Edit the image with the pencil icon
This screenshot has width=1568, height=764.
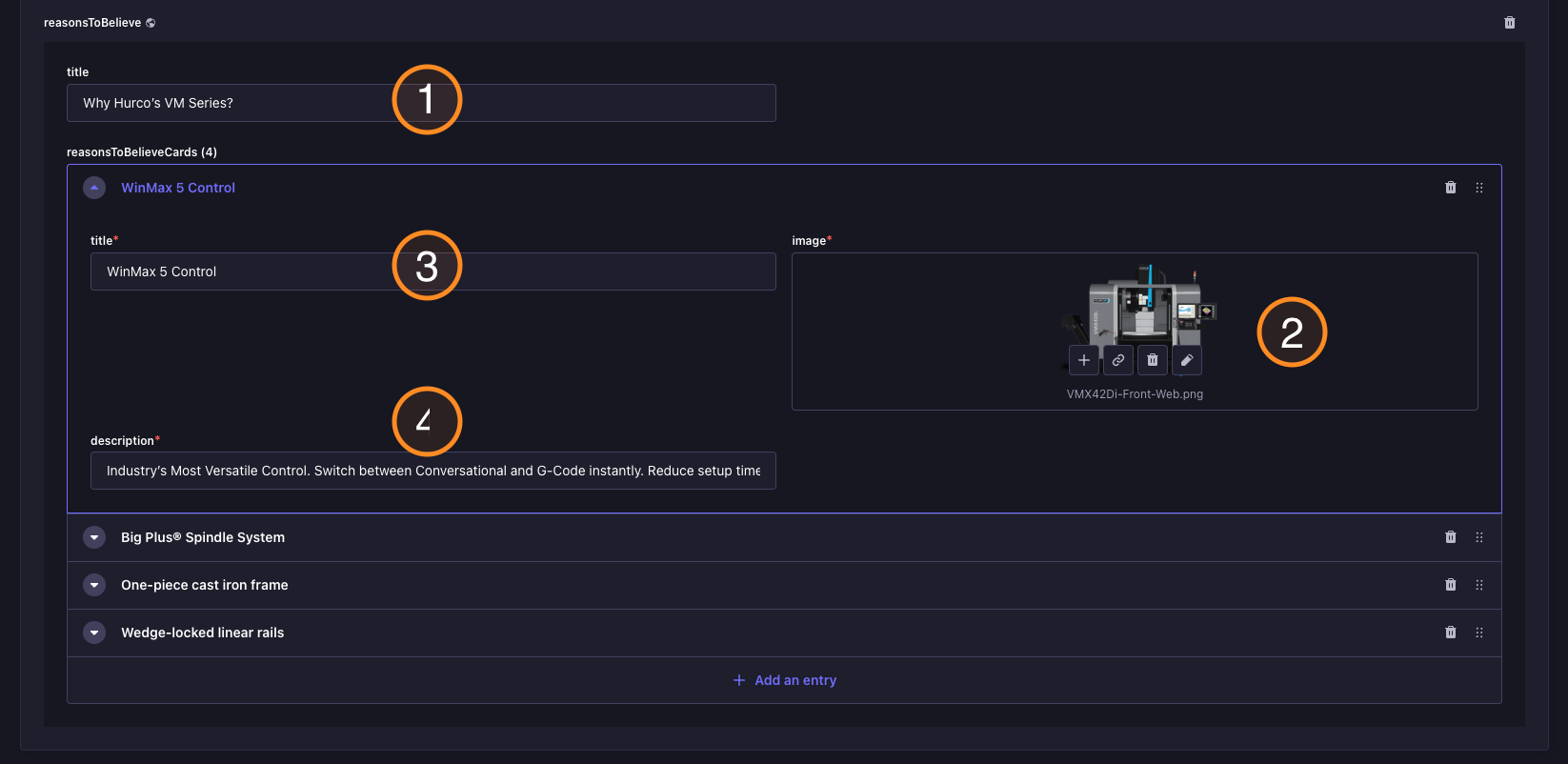click(x=1187, y=360)
